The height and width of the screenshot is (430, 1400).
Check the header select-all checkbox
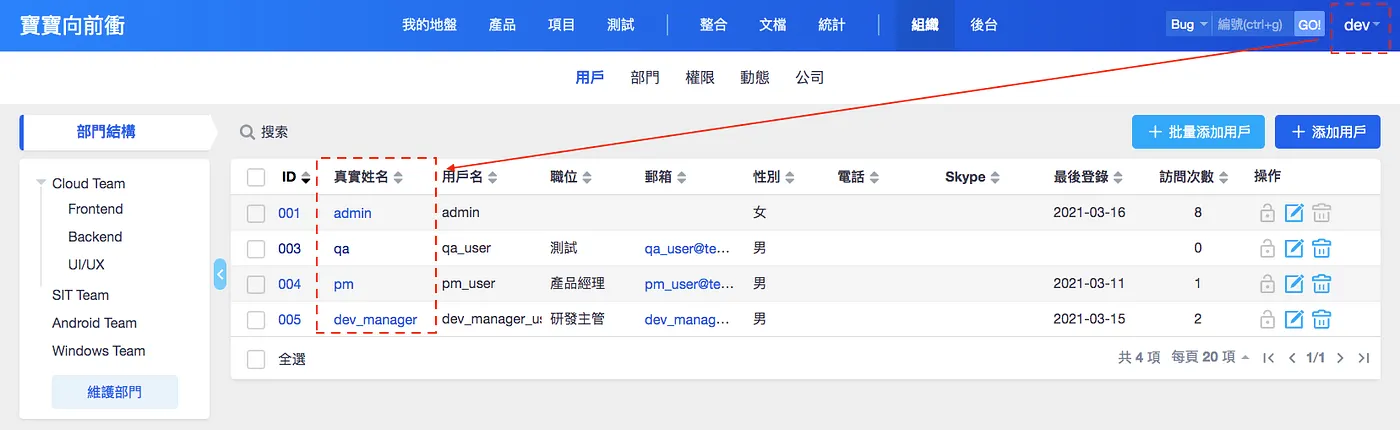(x=256, y=177)
